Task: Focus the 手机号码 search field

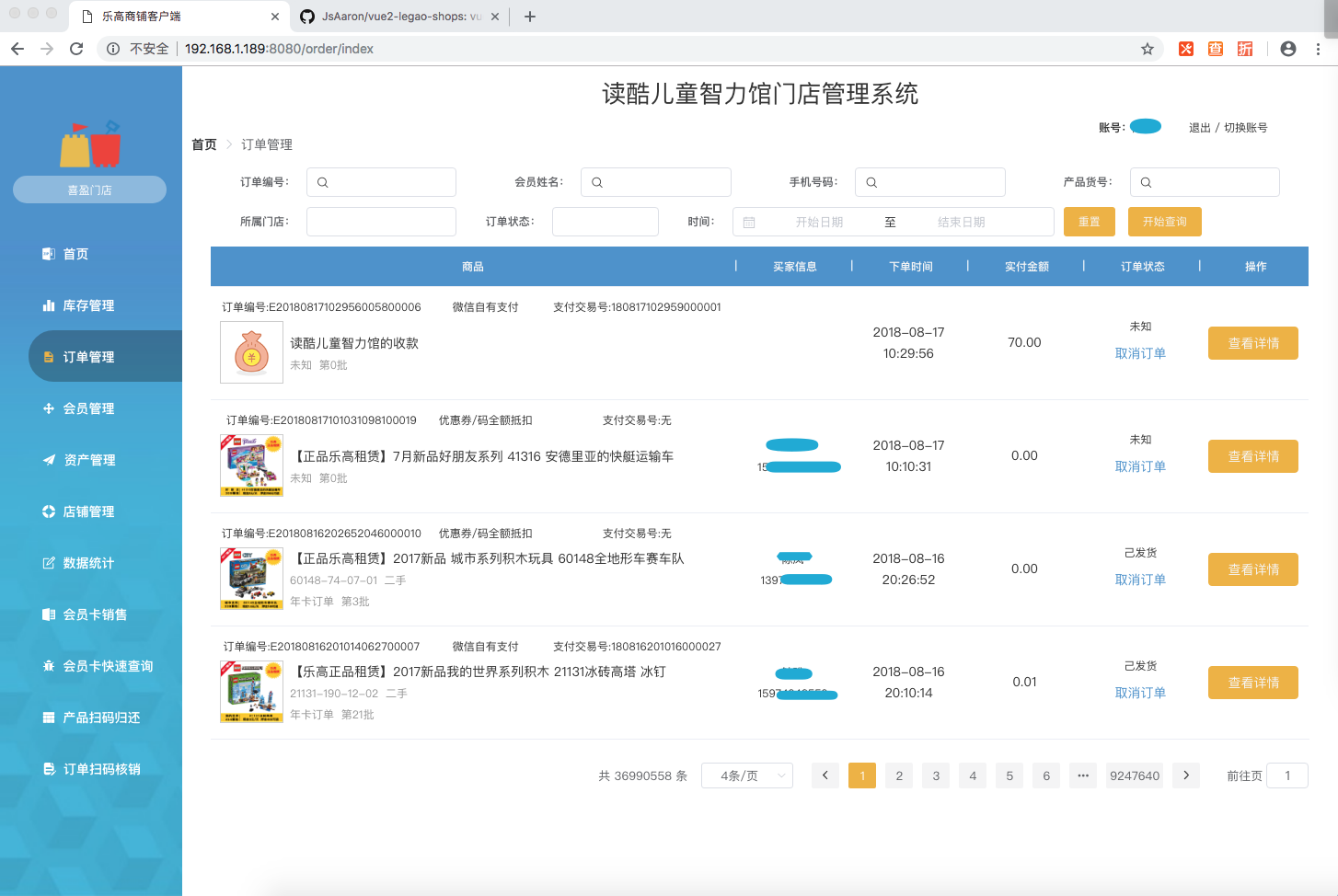Action: tap(930, 182)
